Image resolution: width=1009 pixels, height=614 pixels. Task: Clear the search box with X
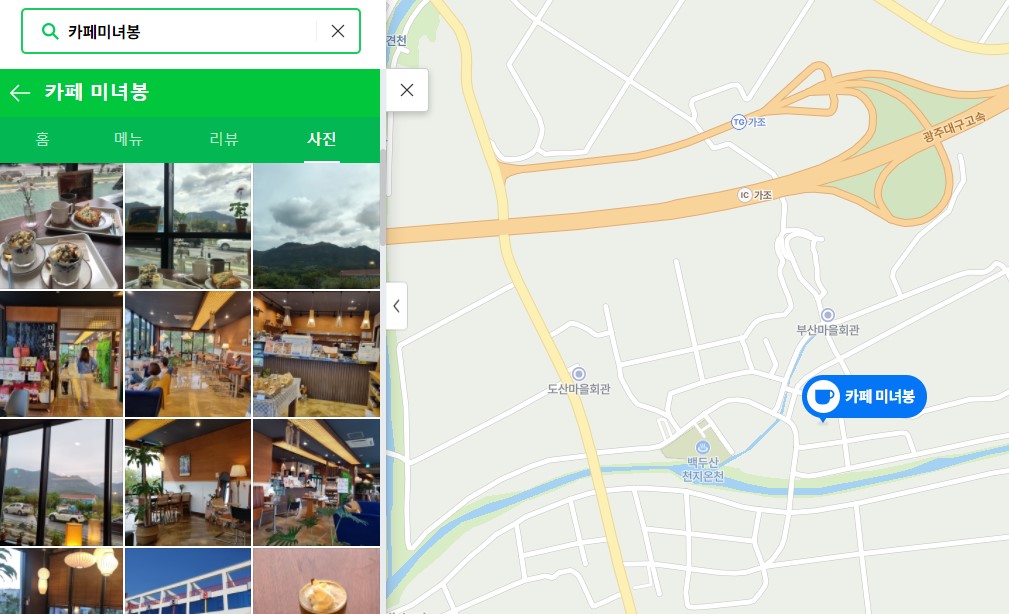coord(338,31)
